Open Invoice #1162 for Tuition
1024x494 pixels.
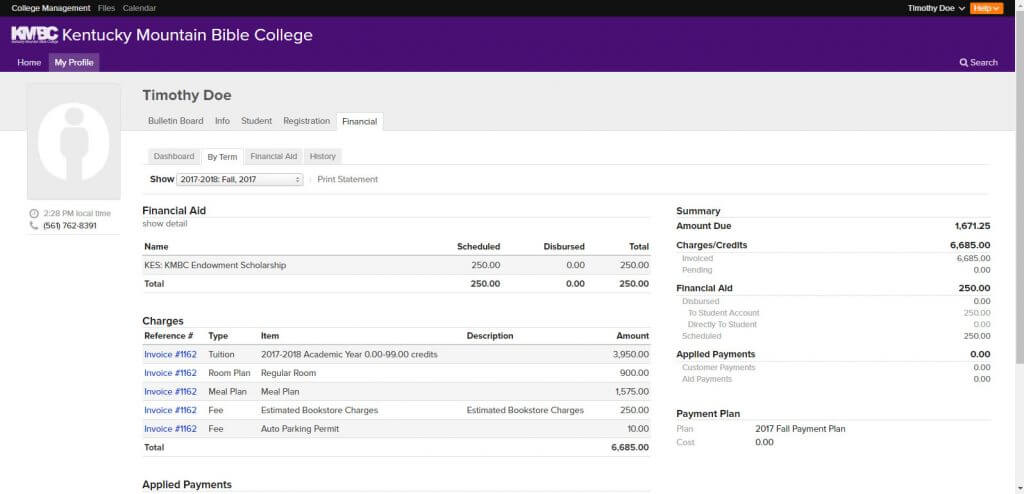tap(170, 354)
